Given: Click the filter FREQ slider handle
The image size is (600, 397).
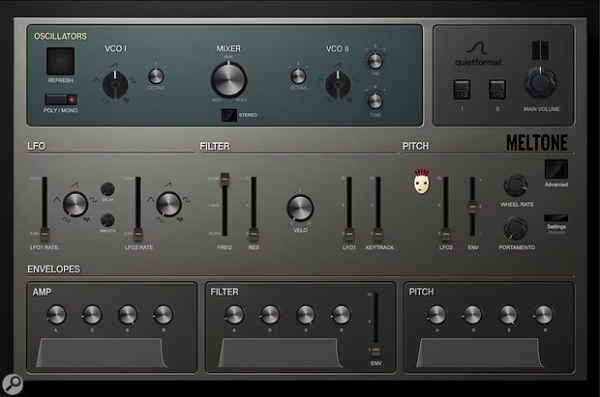Looking at the screenshot, I should [225, 178].
